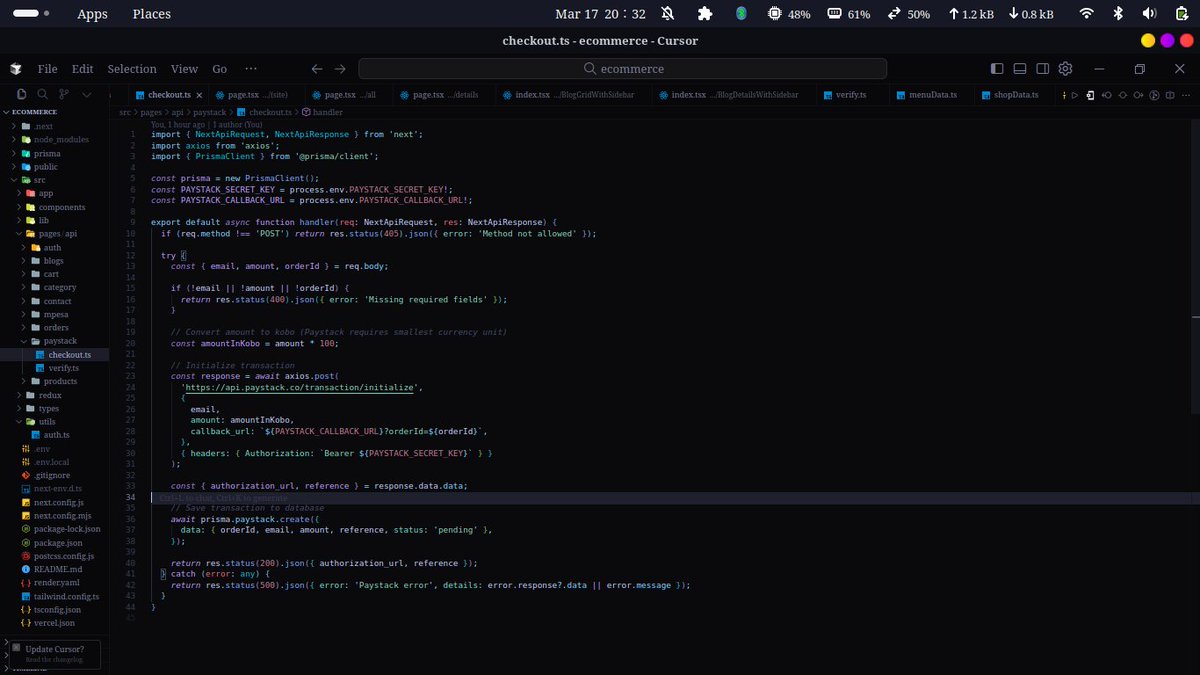Click the paystack breadcrumb segment
This screenshot has height=675, width=1200.
pos(210,112)
